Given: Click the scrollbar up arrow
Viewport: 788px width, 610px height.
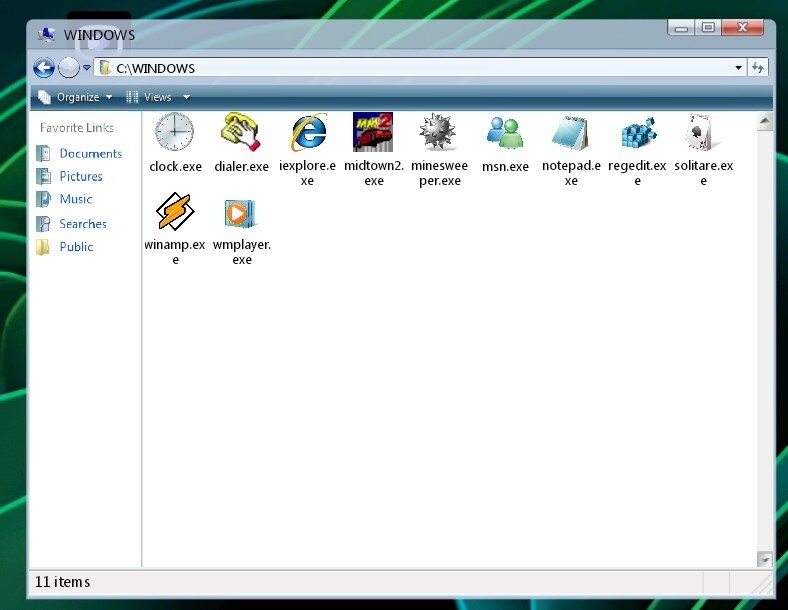Looking at the screenshot, I should coord(764,121).
